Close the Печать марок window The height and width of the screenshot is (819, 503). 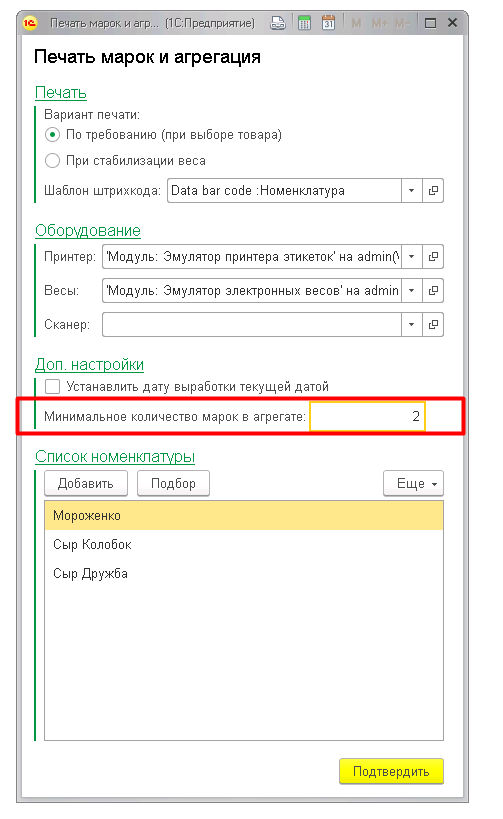pos(452,23)
